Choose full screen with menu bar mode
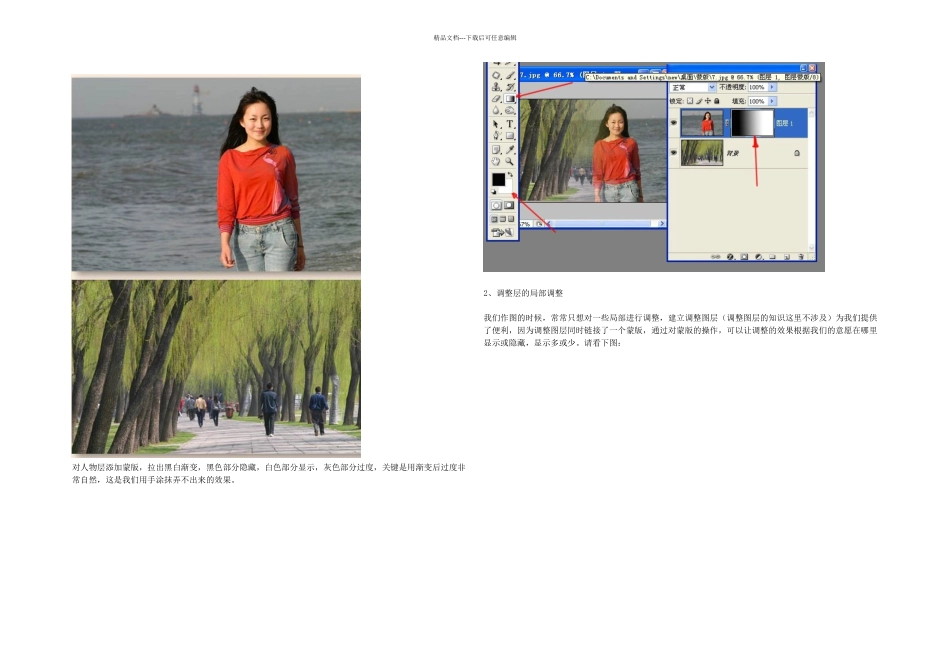Image resolution: width=950 pixels, height=672 pixels. click(x=503, y=219)
